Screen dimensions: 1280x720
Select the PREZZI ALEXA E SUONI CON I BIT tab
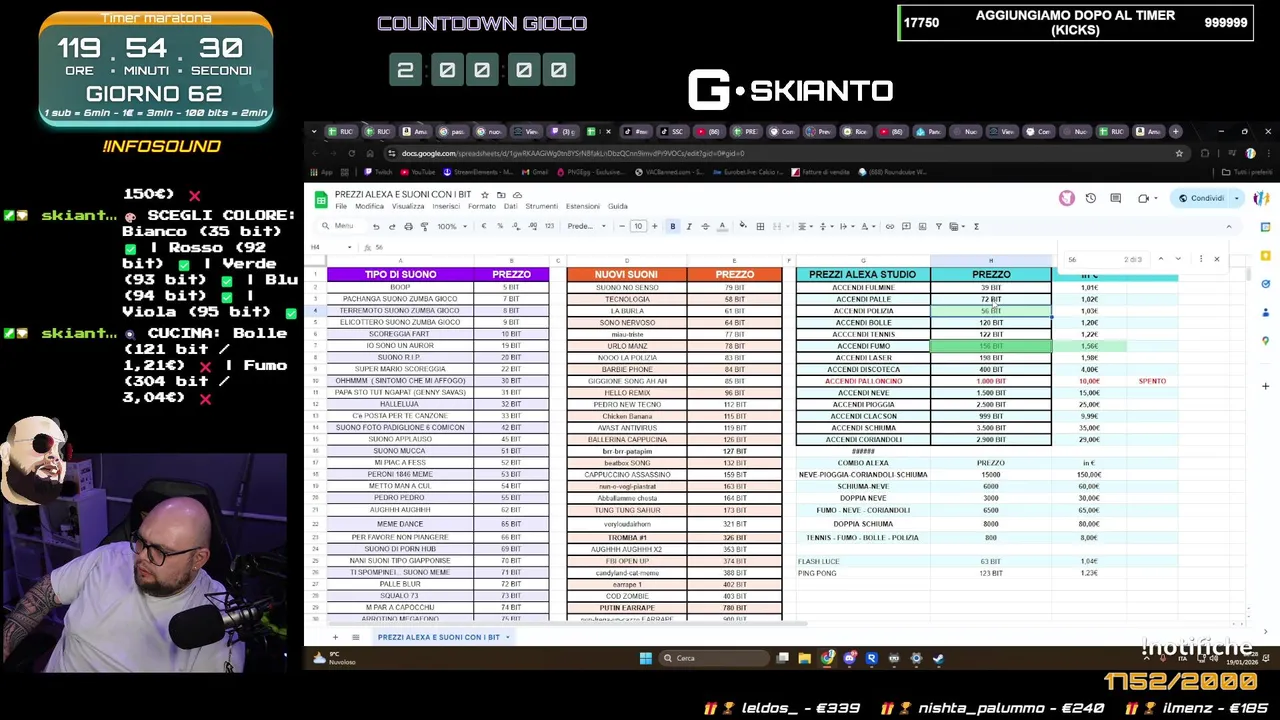pyautogui.click(x=444, y=637)
